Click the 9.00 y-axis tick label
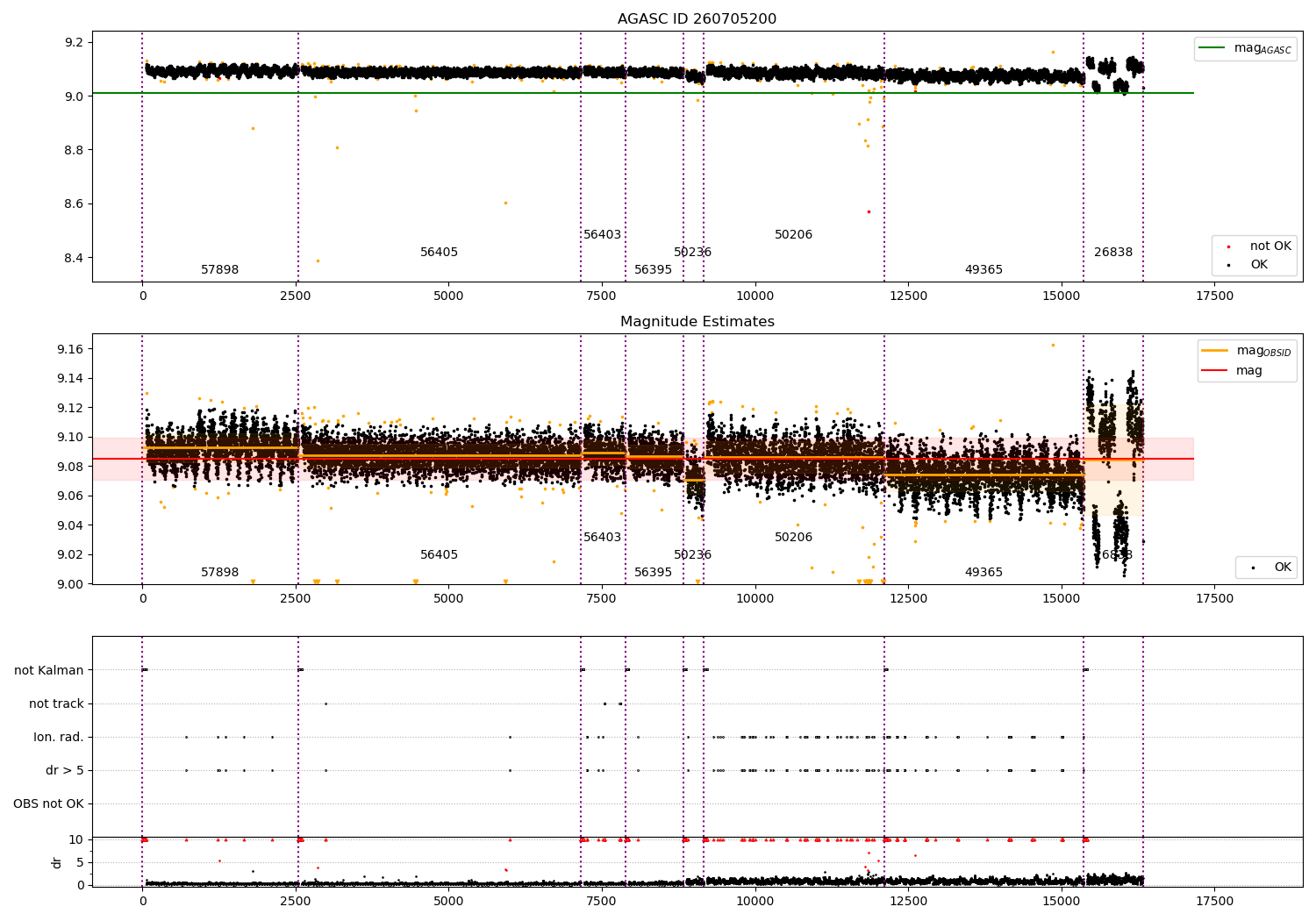The width and height of the screenshot is (1316, 921). (71, 584)
